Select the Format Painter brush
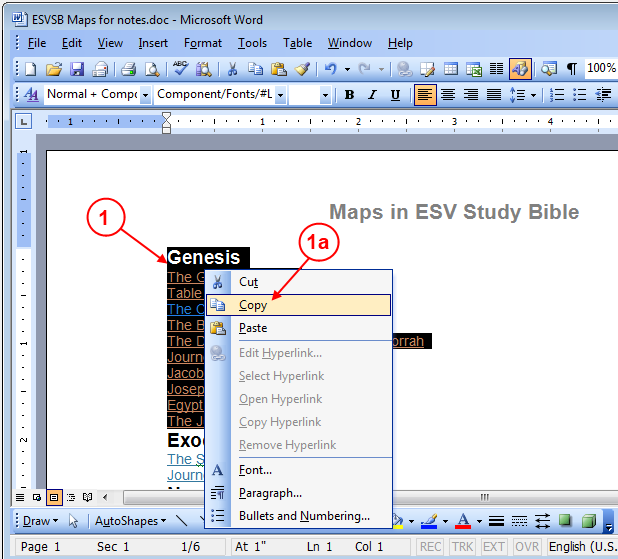Screen dimensions: 618x559 tap(302, 69)
